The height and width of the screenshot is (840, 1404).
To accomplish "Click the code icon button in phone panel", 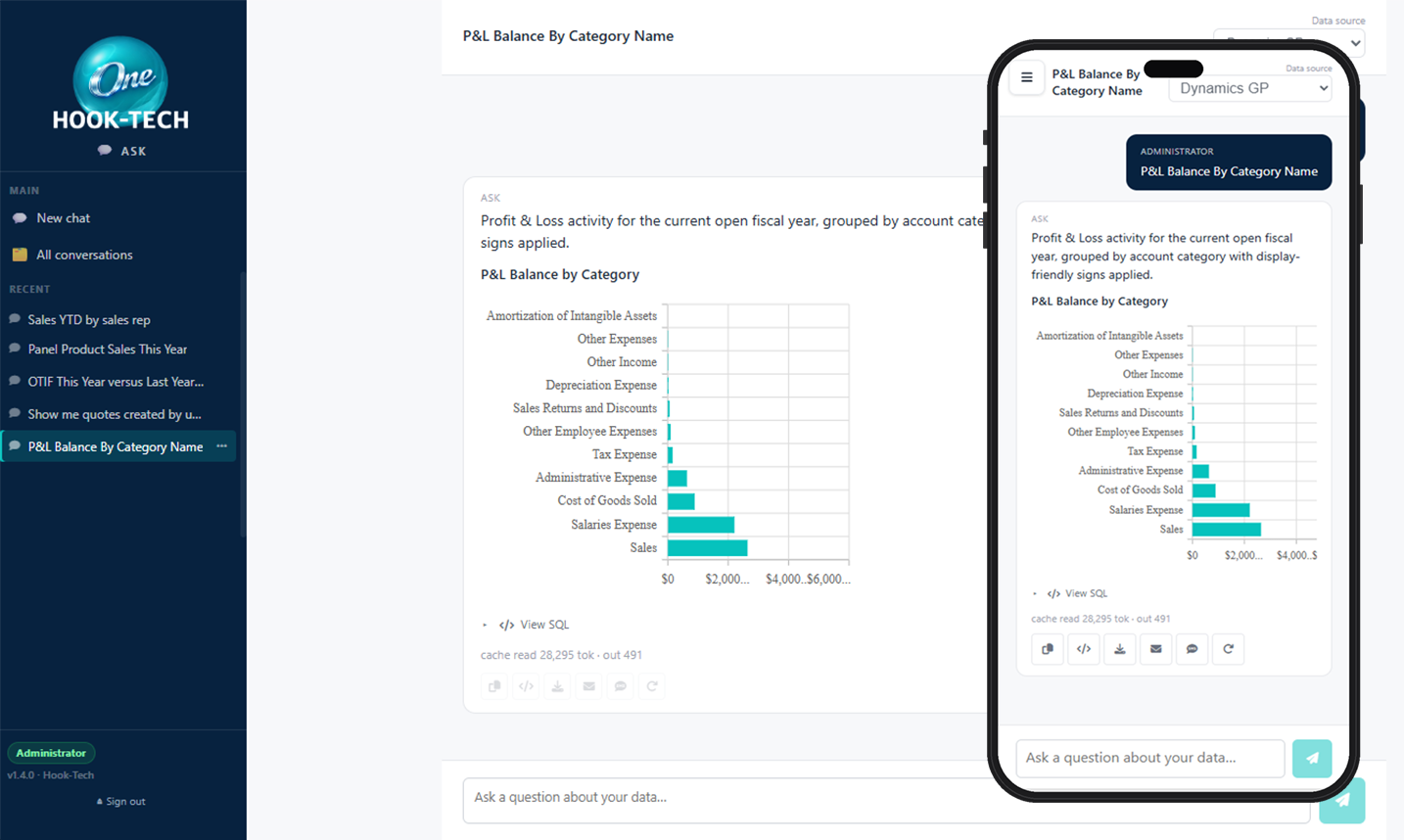I will pos(1084,649).
